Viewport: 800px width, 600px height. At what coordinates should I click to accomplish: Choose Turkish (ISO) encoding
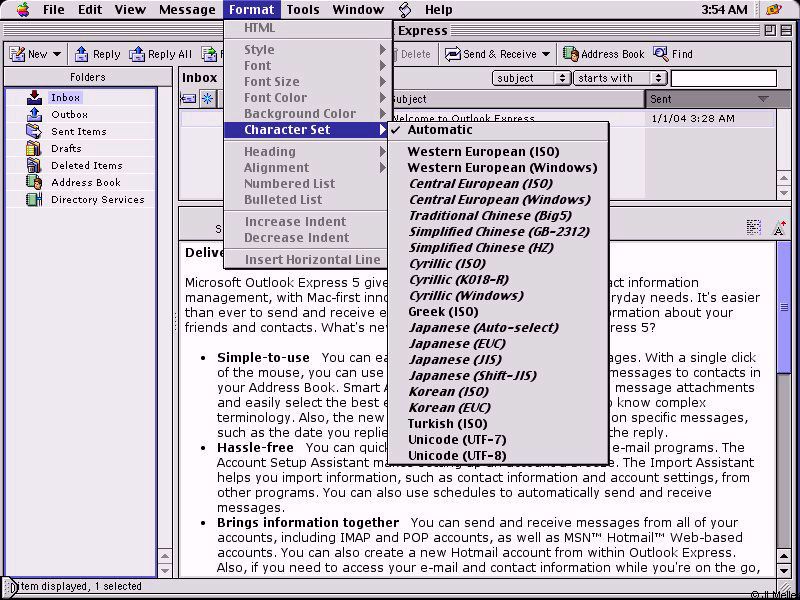click(498, 423)
